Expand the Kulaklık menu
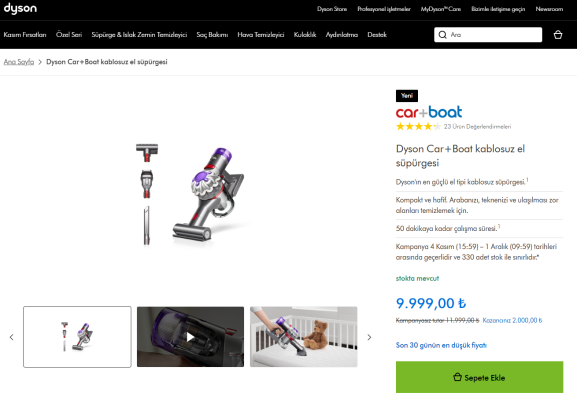577x400 pixels. tap(305, 35)
